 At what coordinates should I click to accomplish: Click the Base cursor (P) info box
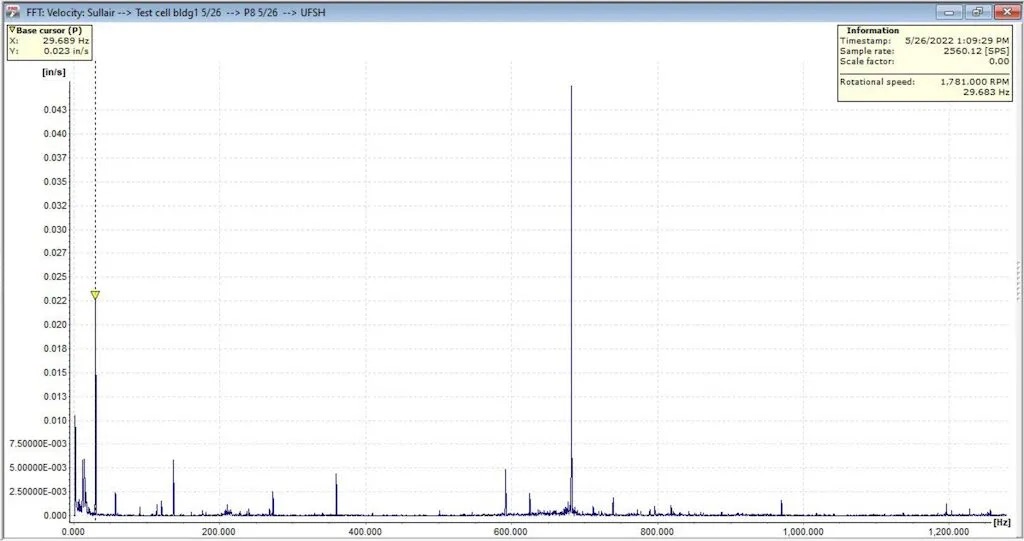tap(49, 42)
